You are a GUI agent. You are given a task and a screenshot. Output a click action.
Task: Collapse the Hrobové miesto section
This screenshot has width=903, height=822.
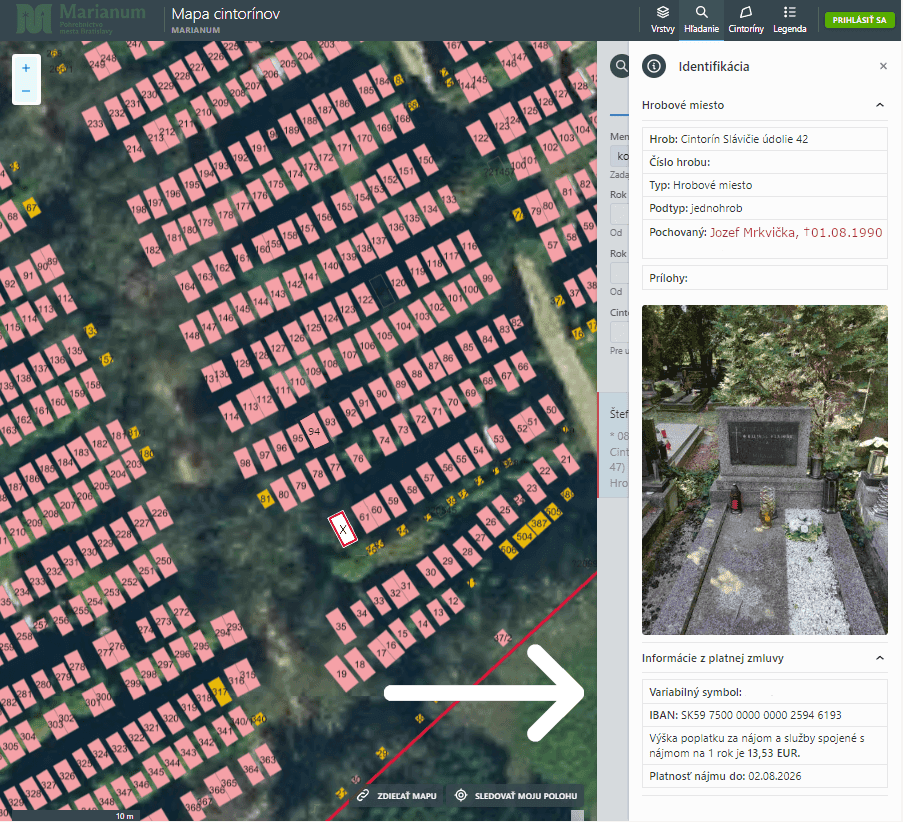point(880,105)
